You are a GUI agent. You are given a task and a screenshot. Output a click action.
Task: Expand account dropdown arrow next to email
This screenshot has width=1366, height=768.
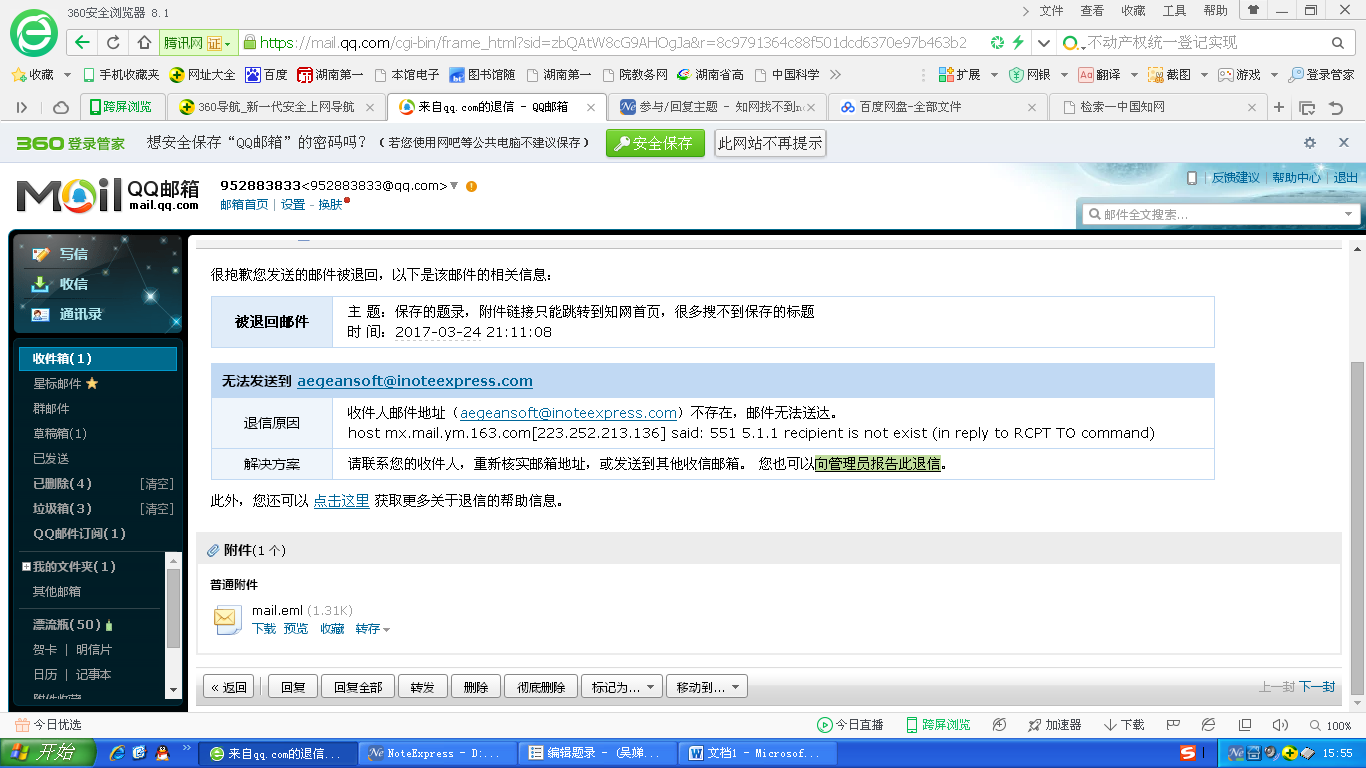tap(454, 186)
